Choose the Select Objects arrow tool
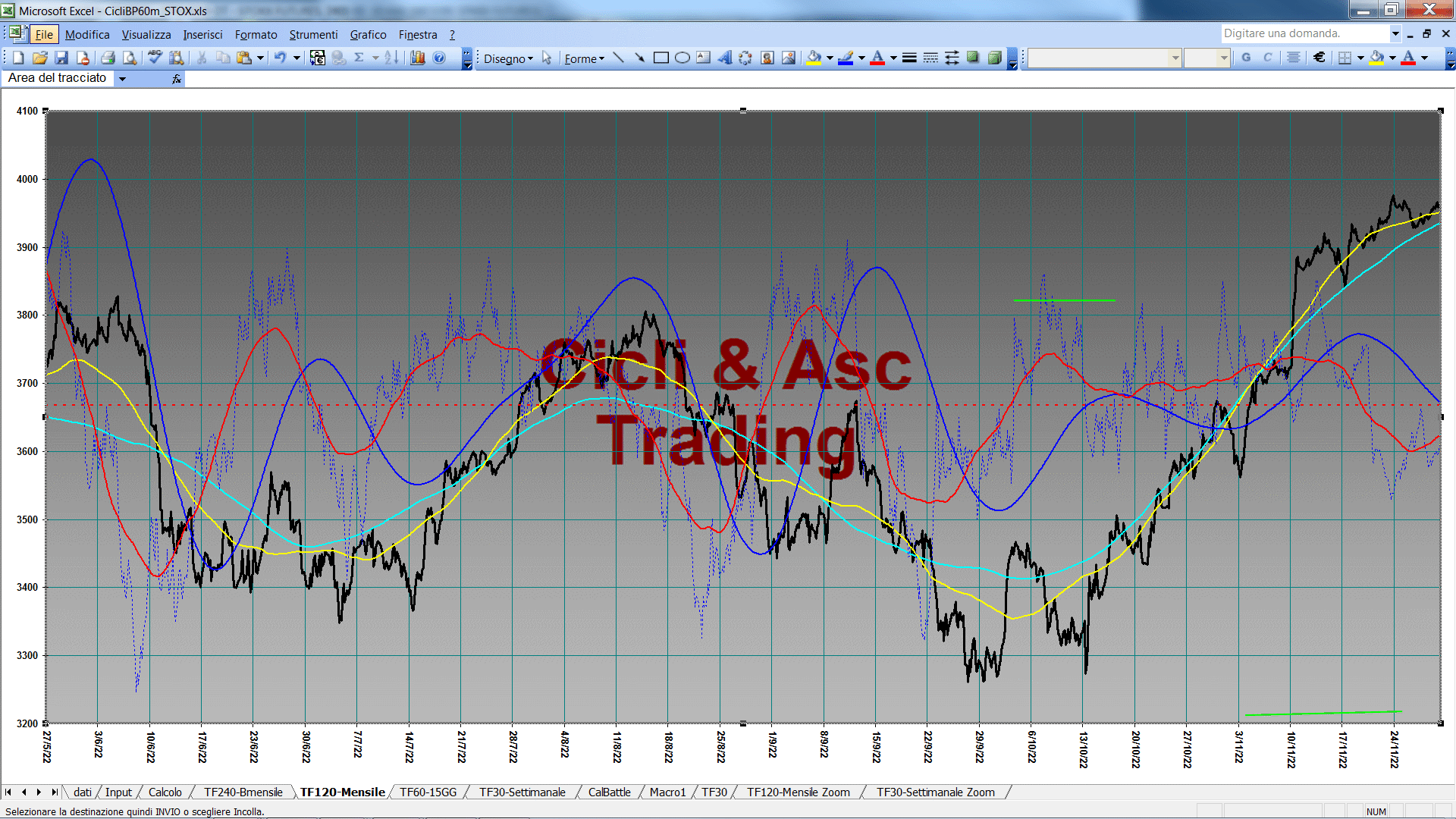The image size is (1456, 819). click(547, 58)
